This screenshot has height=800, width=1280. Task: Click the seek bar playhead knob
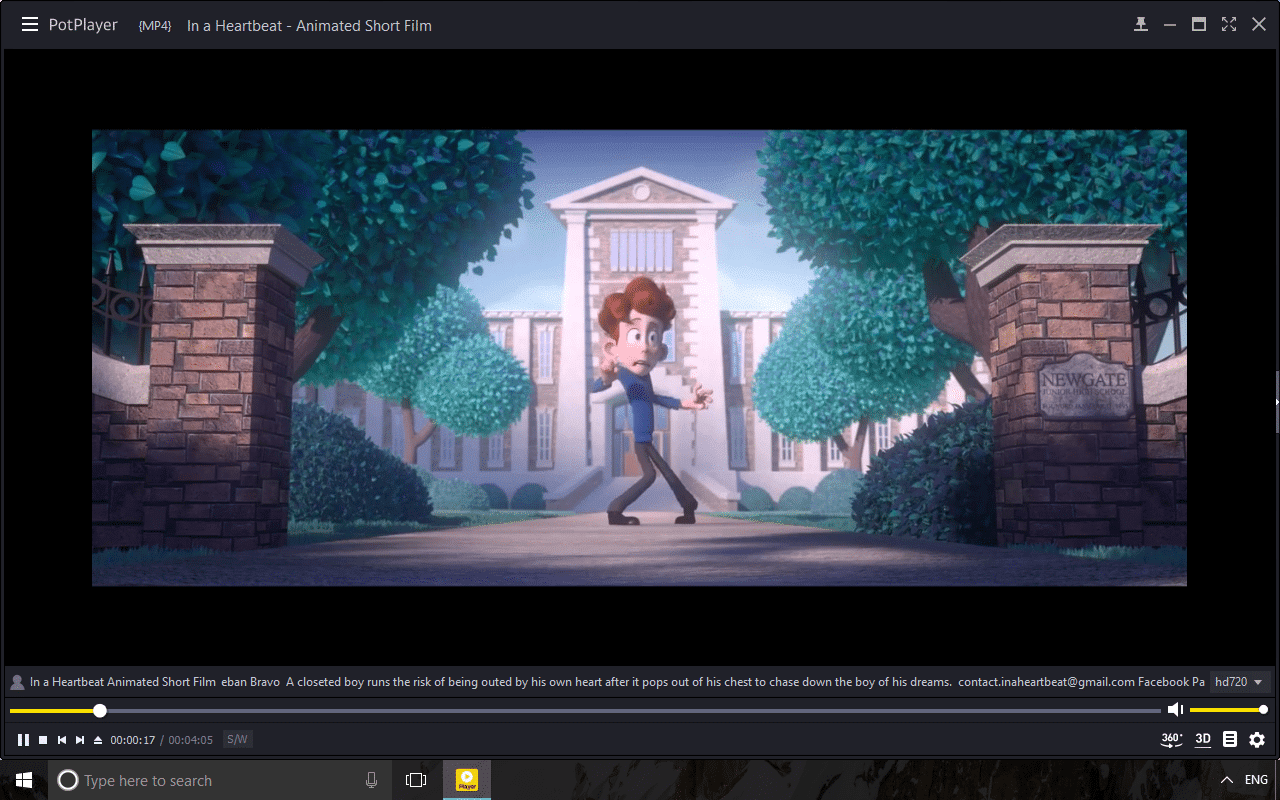100,711
